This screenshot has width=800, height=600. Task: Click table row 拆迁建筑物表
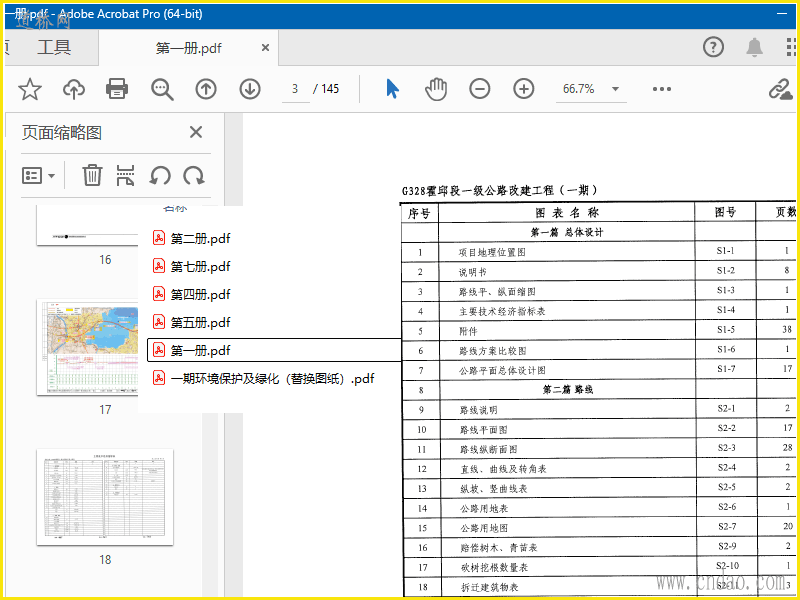tap(489, 587)
